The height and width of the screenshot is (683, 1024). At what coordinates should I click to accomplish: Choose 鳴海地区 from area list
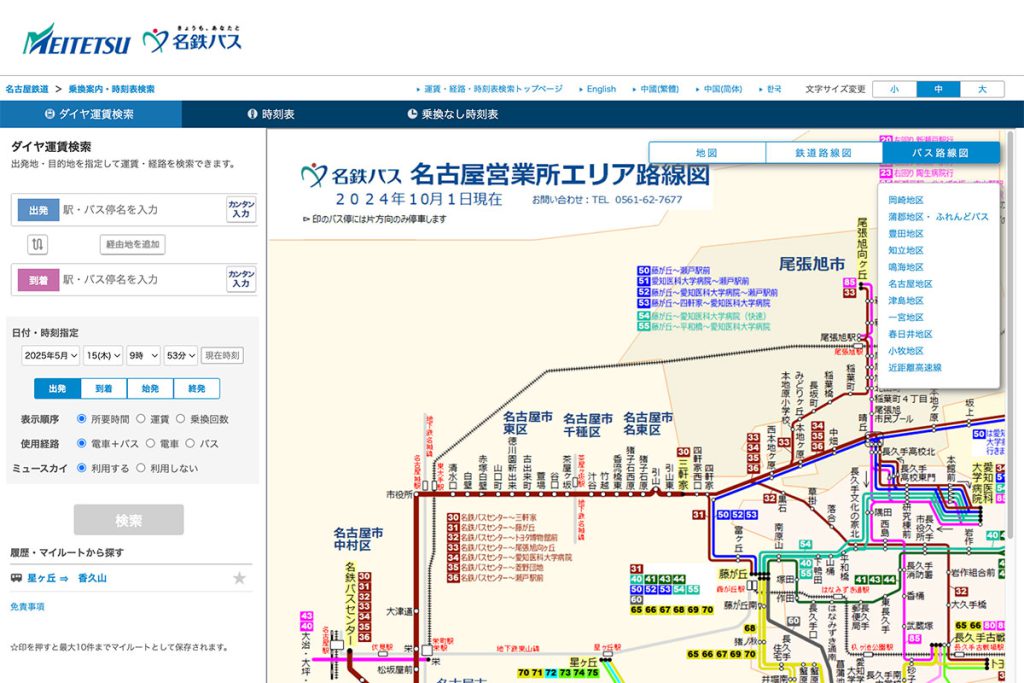click(x=906, y=267)
